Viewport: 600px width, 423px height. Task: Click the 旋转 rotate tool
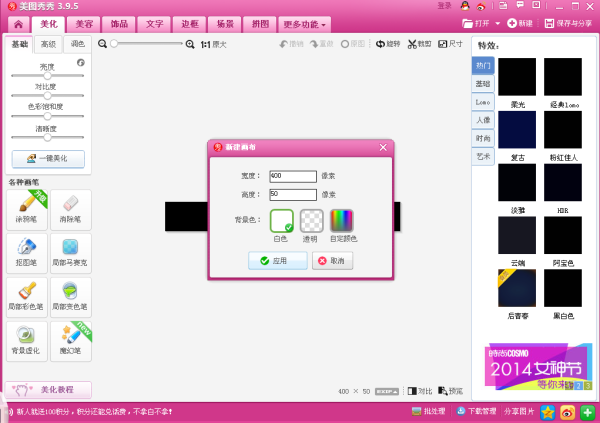(x=388, y=44)
